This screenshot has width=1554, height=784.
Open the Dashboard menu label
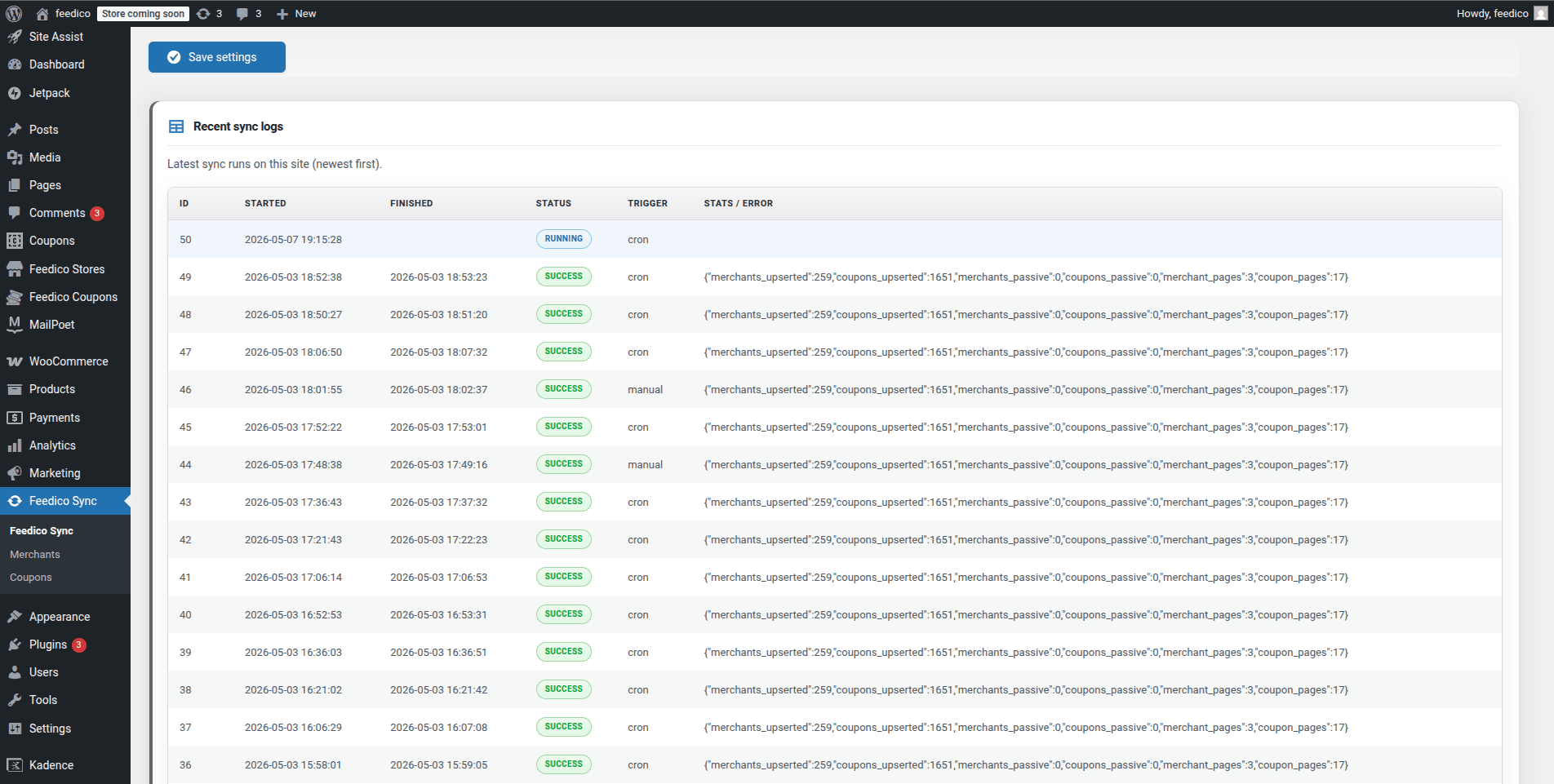(57, 64)
